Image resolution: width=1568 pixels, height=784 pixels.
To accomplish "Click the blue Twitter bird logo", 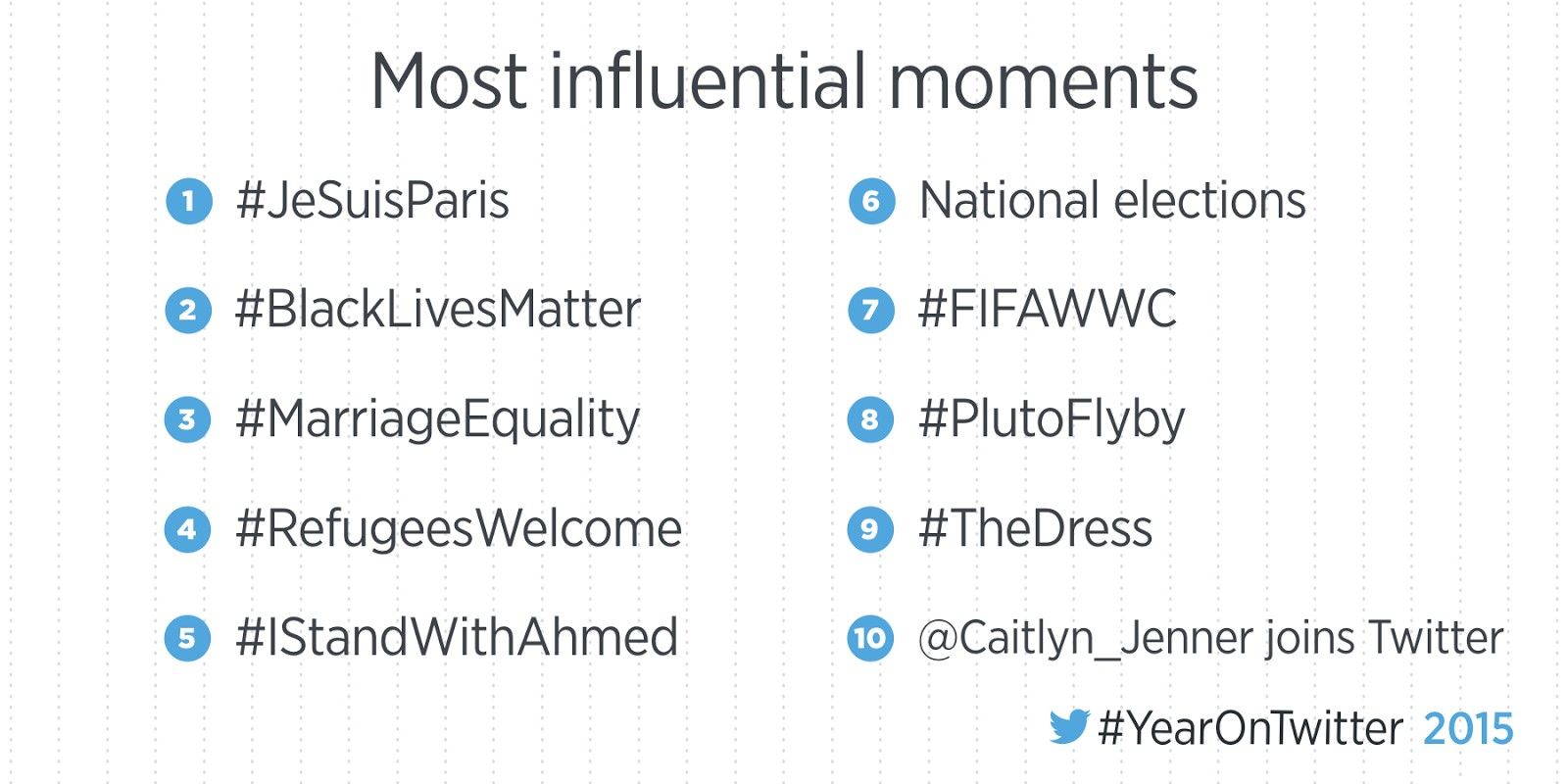I will pos(1068,727).
